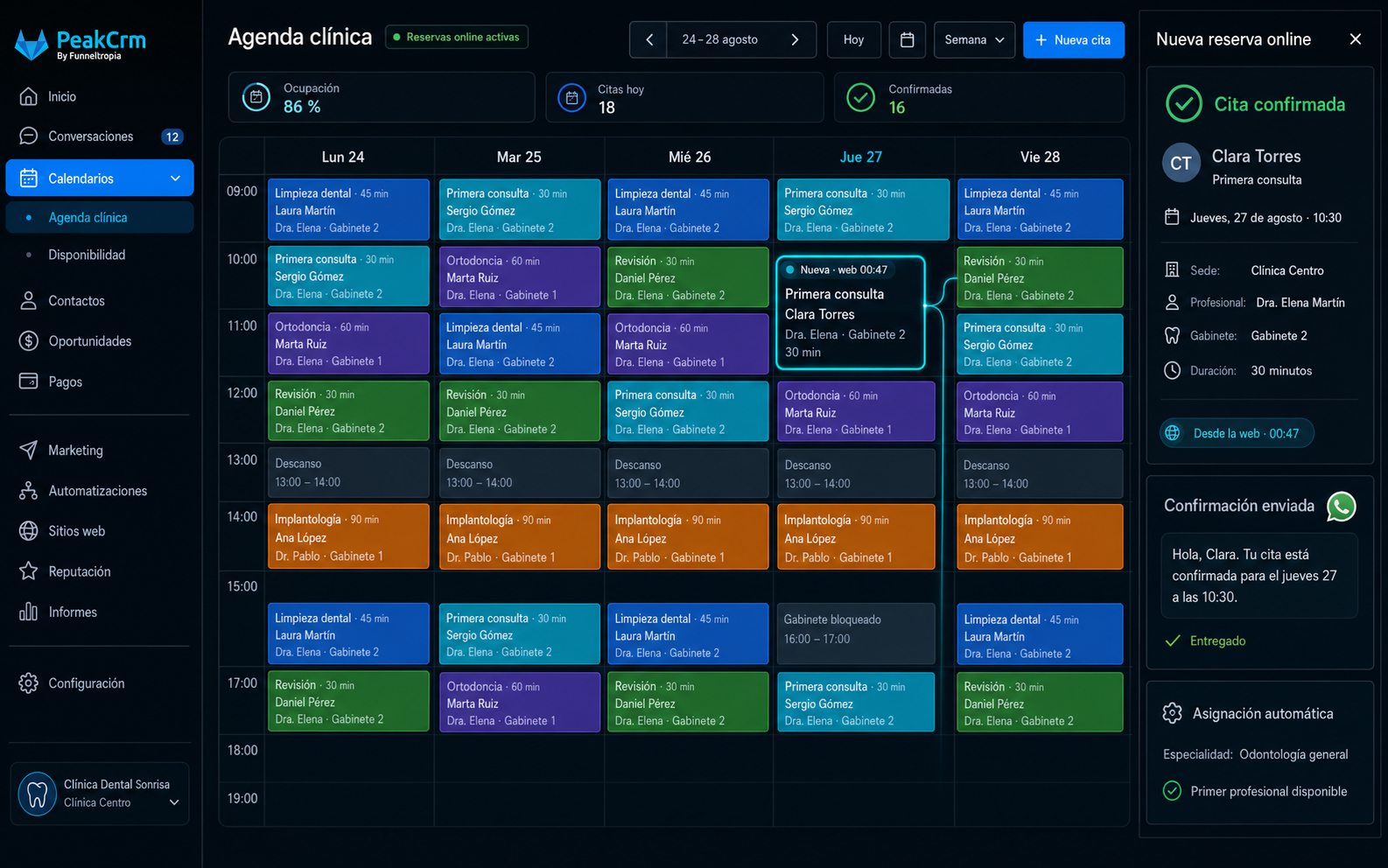The height and width of the screenshot is (868, 1388).
Task: Open Gabinete bloqueado 16:00 – 17:00 block
Action: pyautogui.click(x=855, y=633)
